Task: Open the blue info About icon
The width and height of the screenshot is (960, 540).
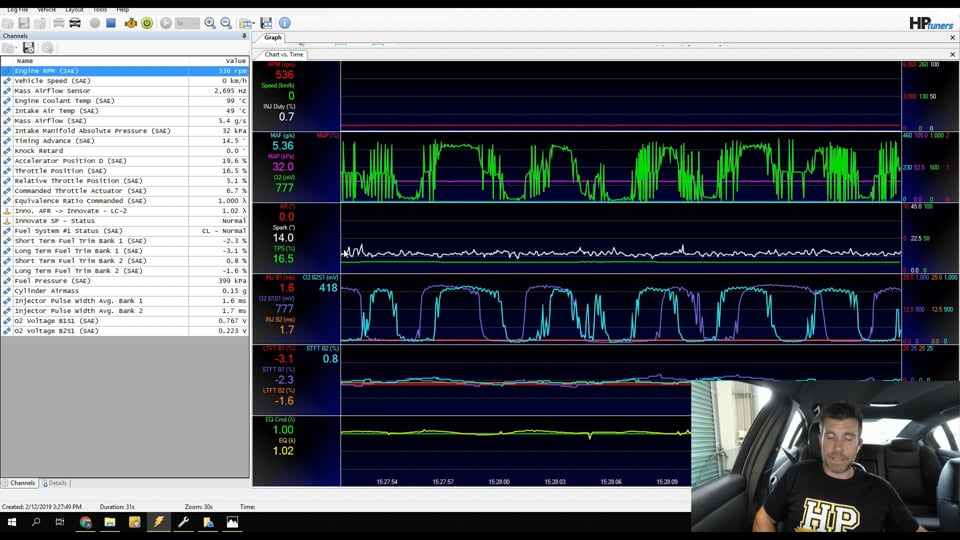Action: (x=285, y=23)
